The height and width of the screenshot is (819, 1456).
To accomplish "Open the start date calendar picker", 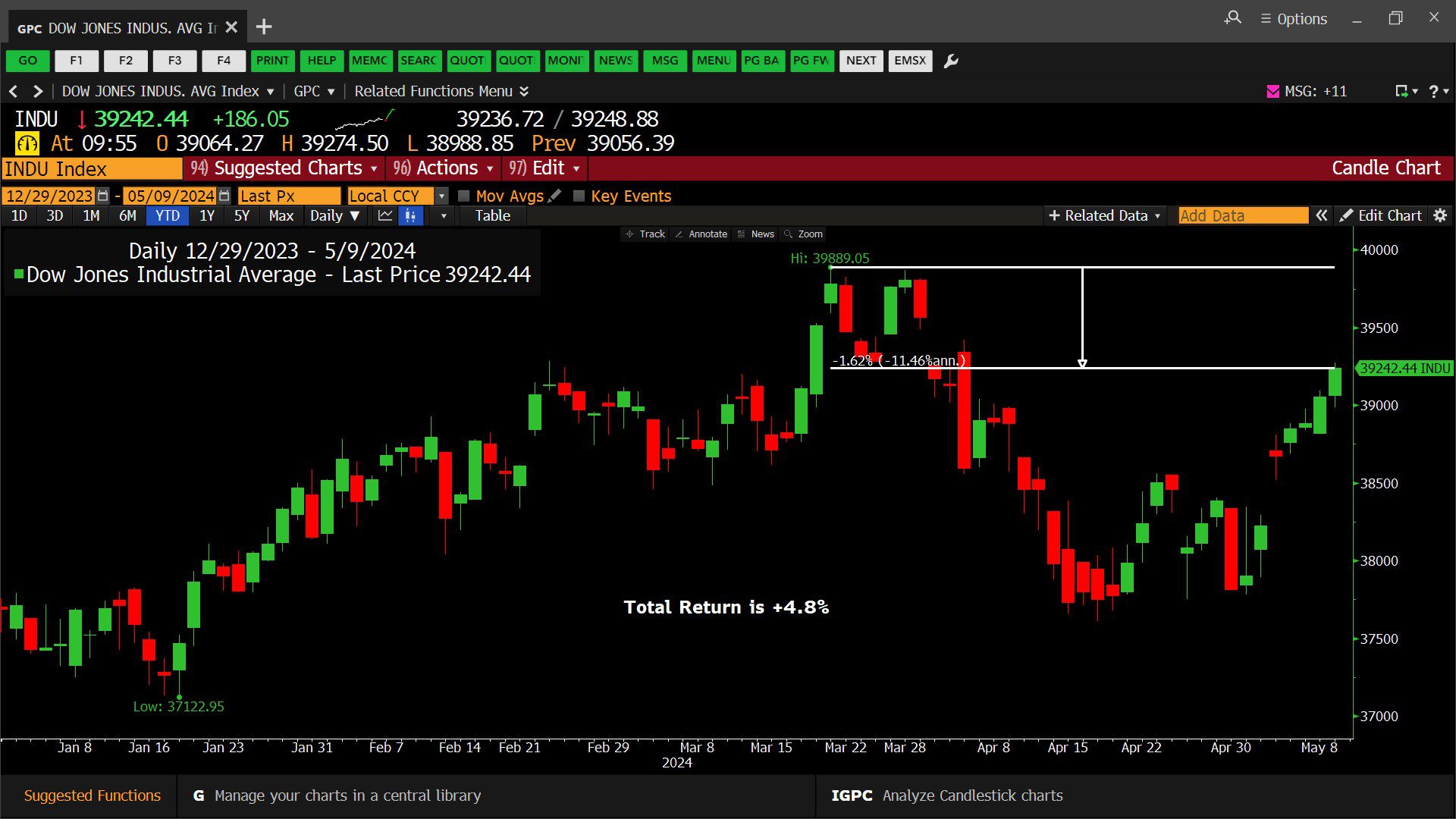I will [103, 196].
